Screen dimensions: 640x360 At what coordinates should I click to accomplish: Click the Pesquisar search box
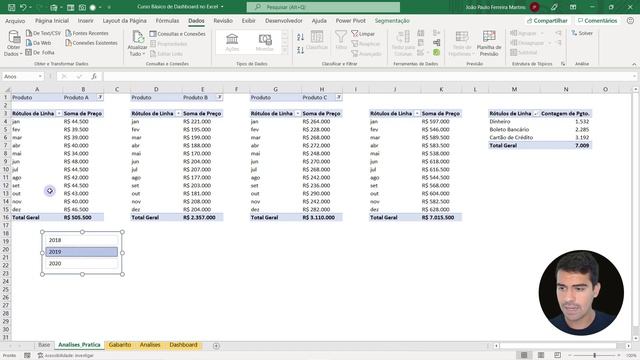[323, 7]
